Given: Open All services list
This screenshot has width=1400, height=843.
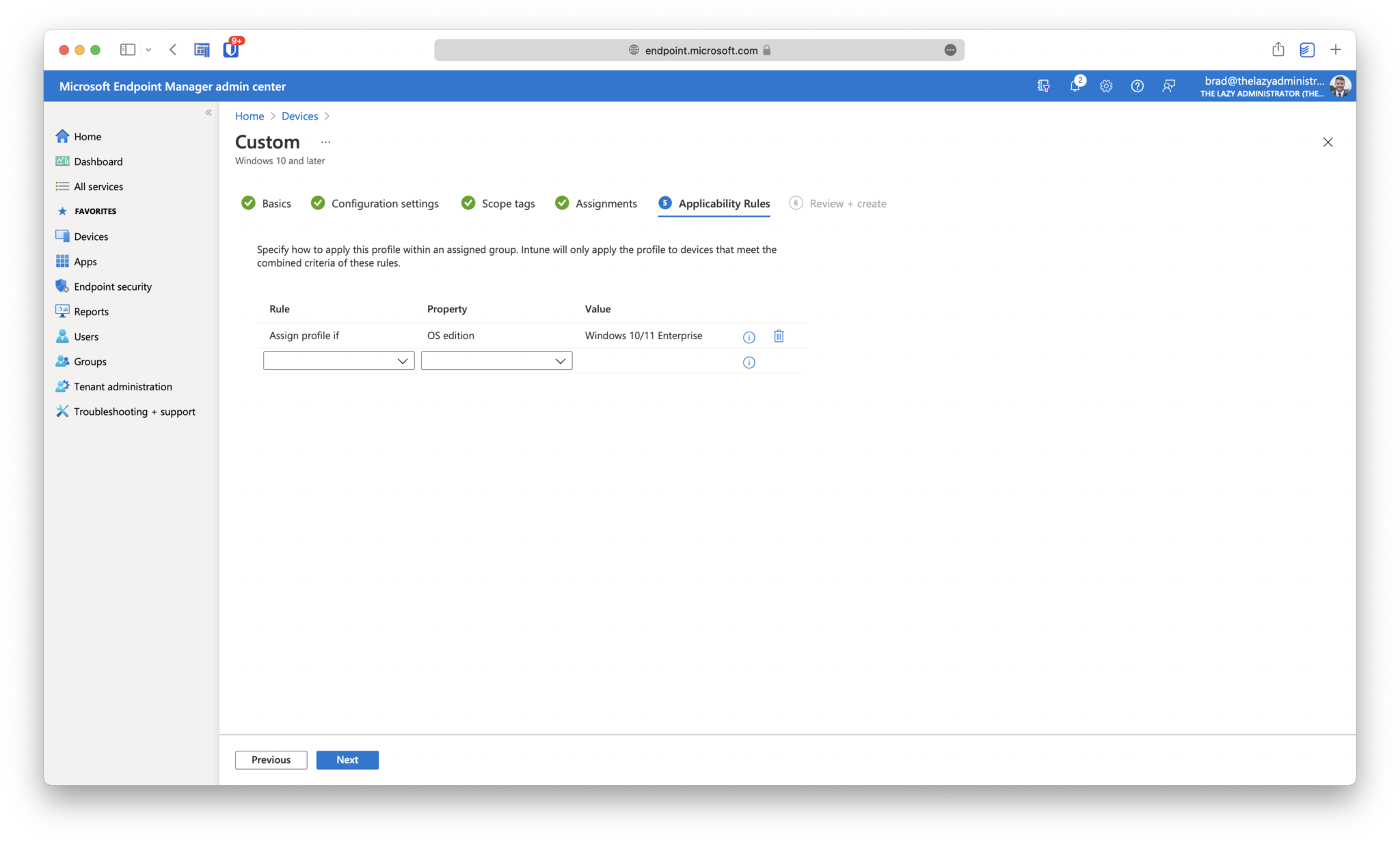Looking at the screenshot, I should point(89,186).
